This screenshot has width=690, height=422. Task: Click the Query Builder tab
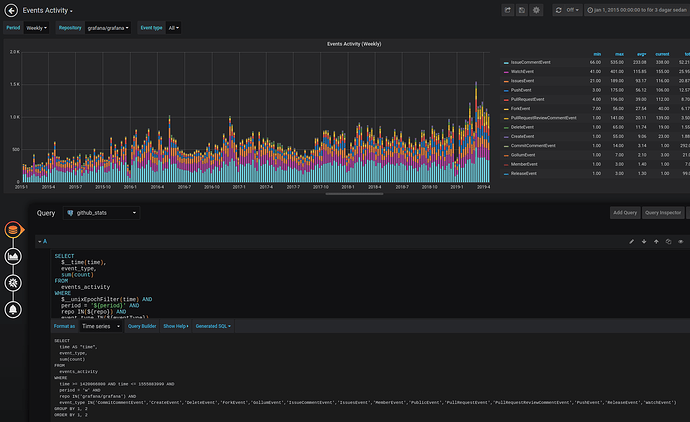point(143,326)
